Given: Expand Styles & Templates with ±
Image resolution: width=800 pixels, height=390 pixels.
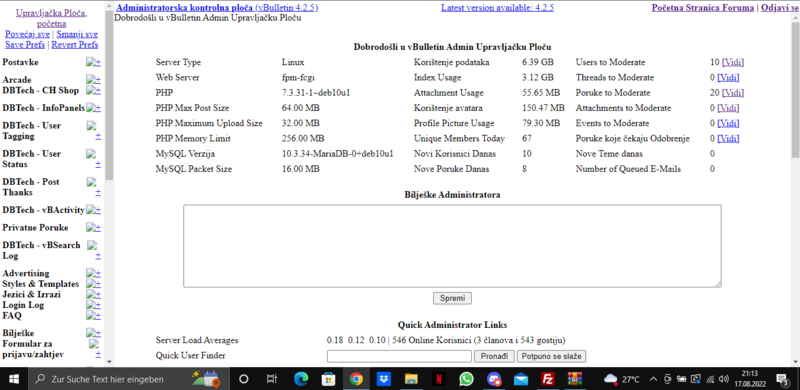Looking at the screenshot, I should click(x=97, y=284).
